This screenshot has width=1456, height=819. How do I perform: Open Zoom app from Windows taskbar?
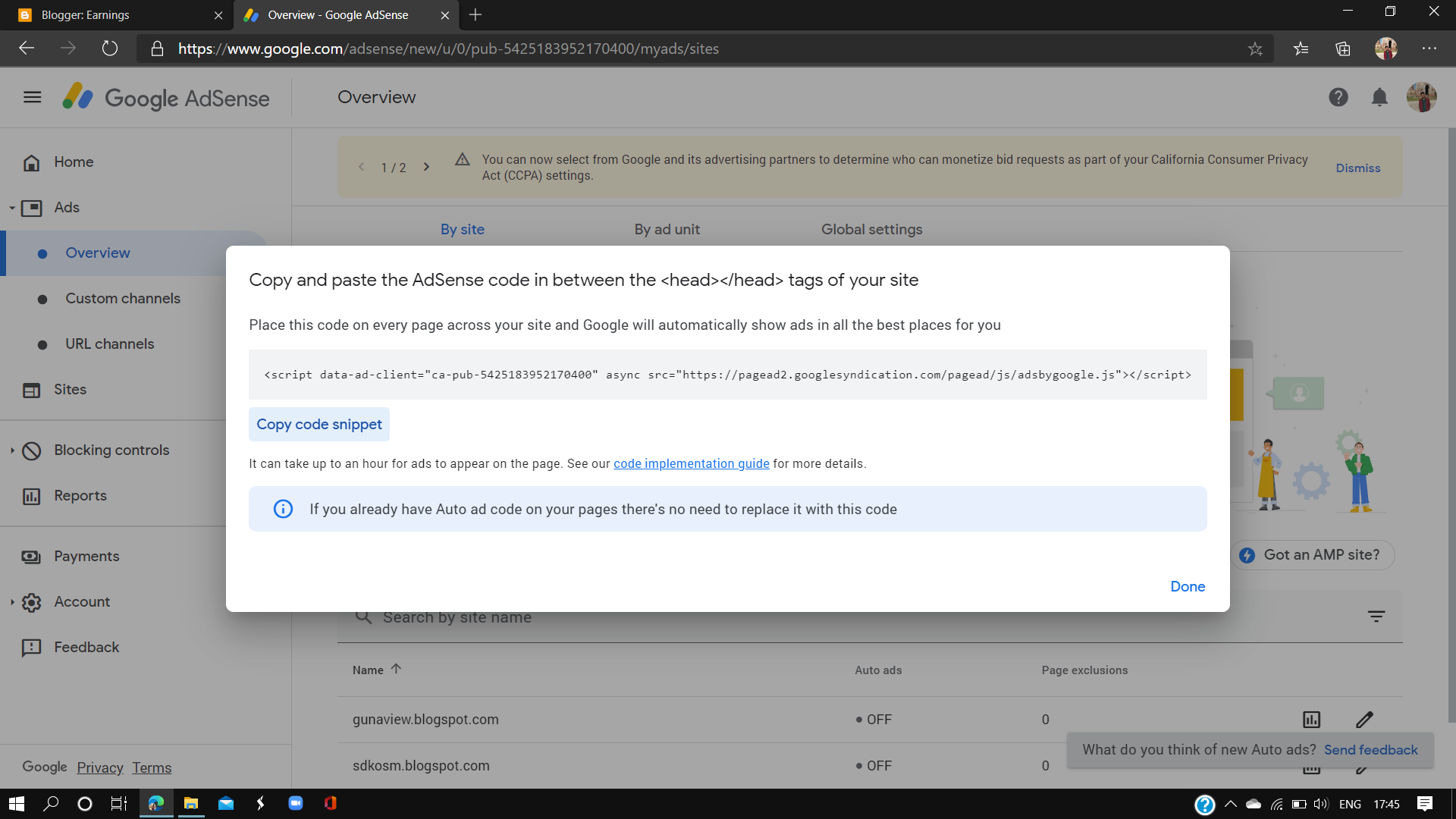[x=296, y=803]
